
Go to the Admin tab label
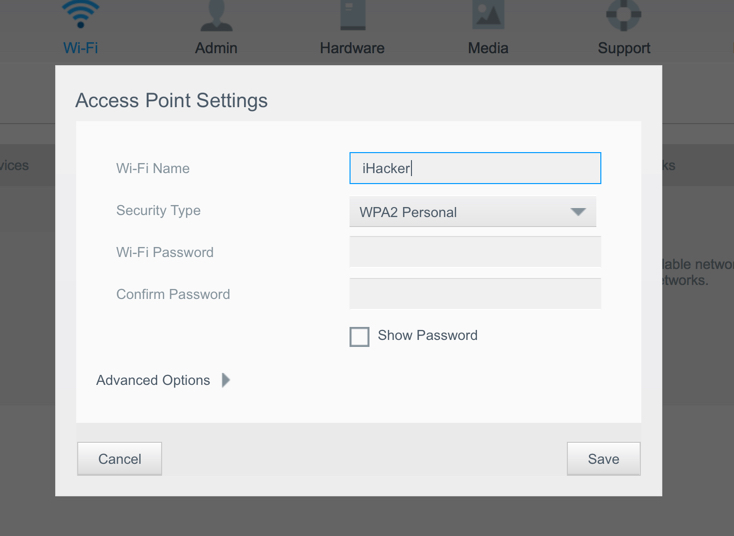216,48
